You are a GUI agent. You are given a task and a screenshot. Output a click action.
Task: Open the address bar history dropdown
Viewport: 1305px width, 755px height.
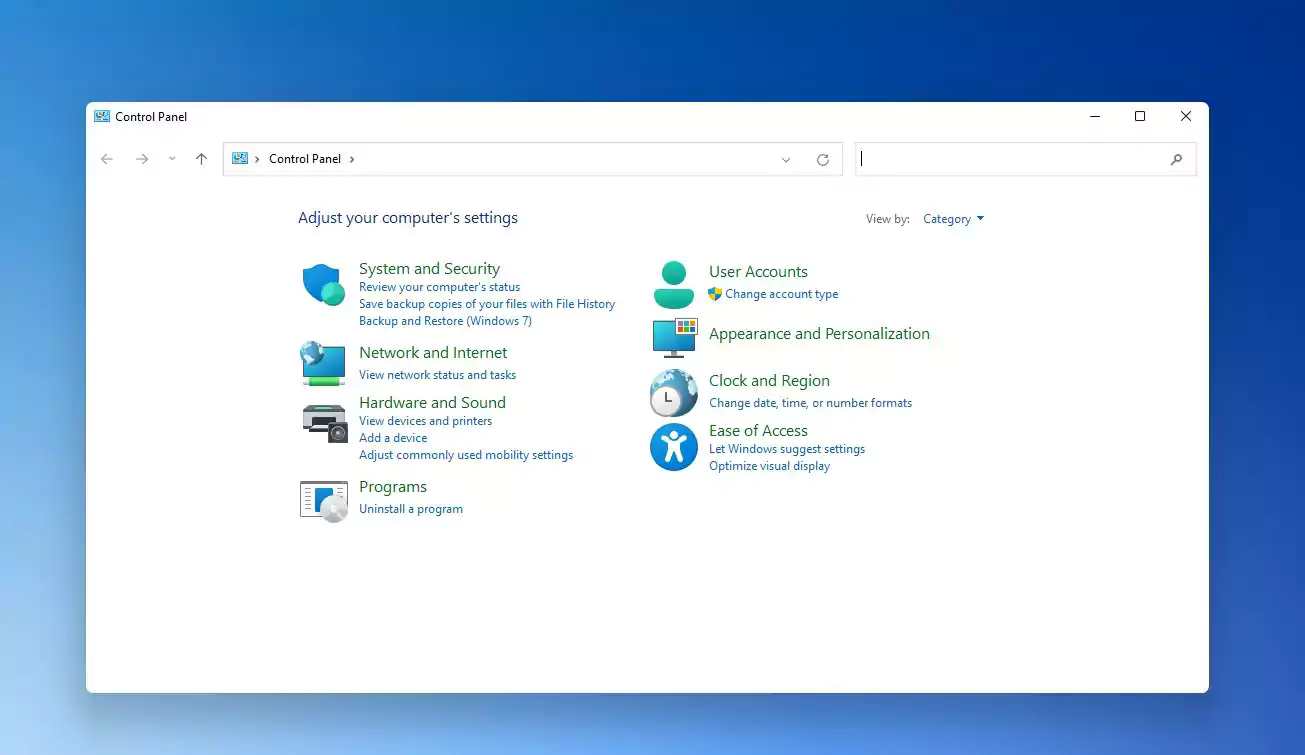786,160
